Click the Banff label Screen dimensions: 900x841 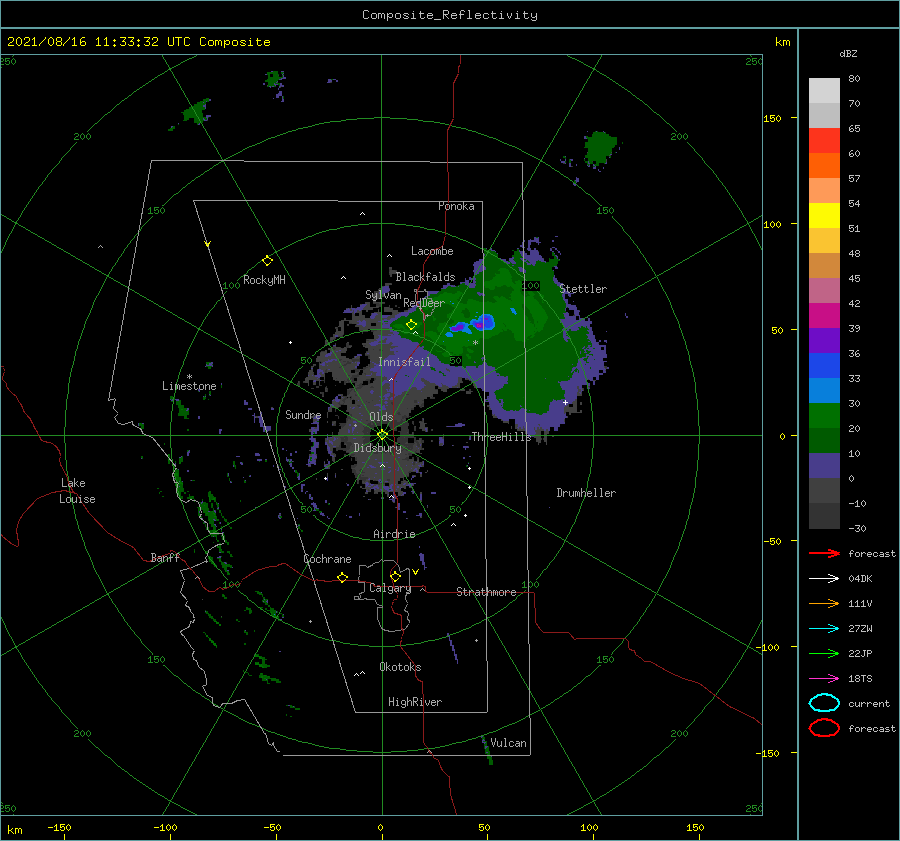[x=165, y=557]
